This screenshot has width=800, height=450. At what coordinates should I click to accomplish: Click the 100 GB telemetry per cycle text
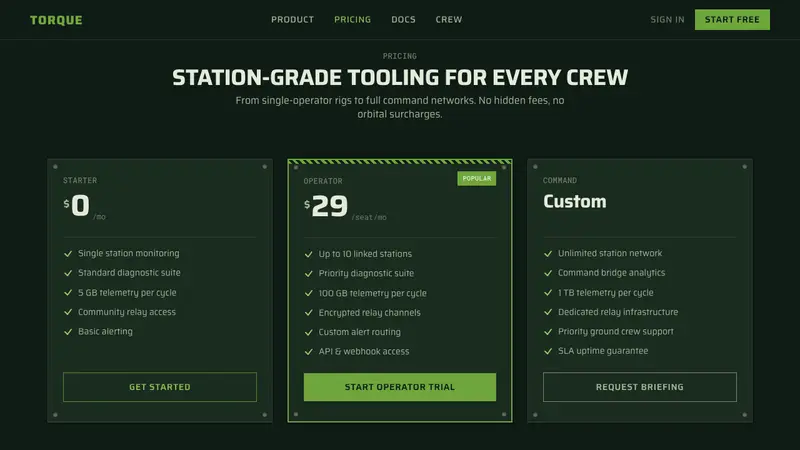(372, 293)
